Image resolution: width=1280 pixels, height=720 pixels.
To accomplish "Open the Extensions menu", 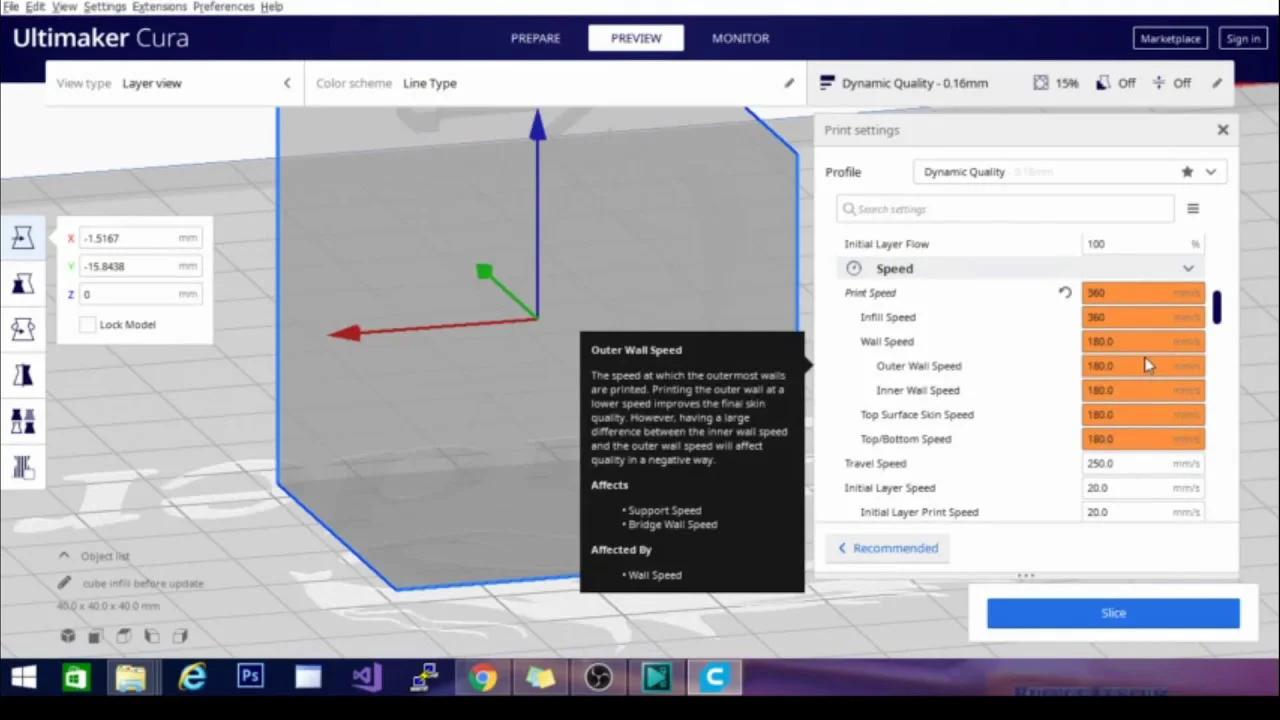I will [x=159, y=7].
